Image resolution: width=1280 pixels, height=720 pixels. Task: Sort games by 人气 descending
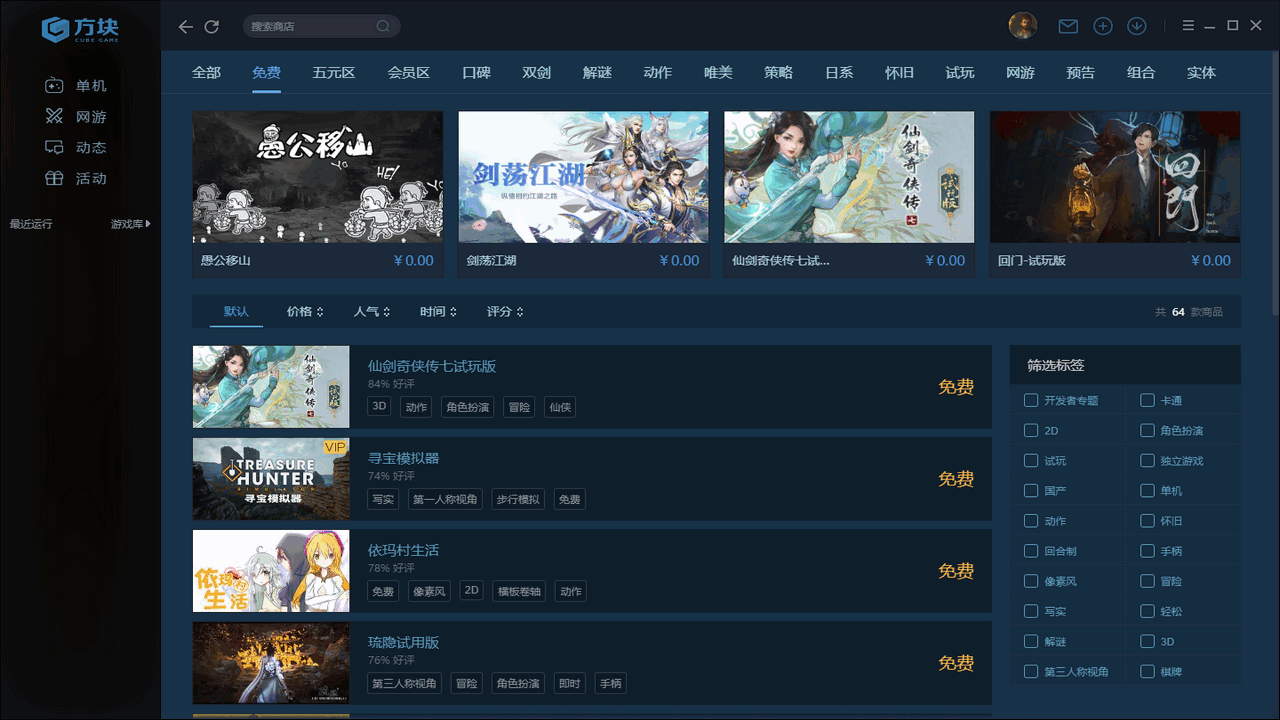371,311
